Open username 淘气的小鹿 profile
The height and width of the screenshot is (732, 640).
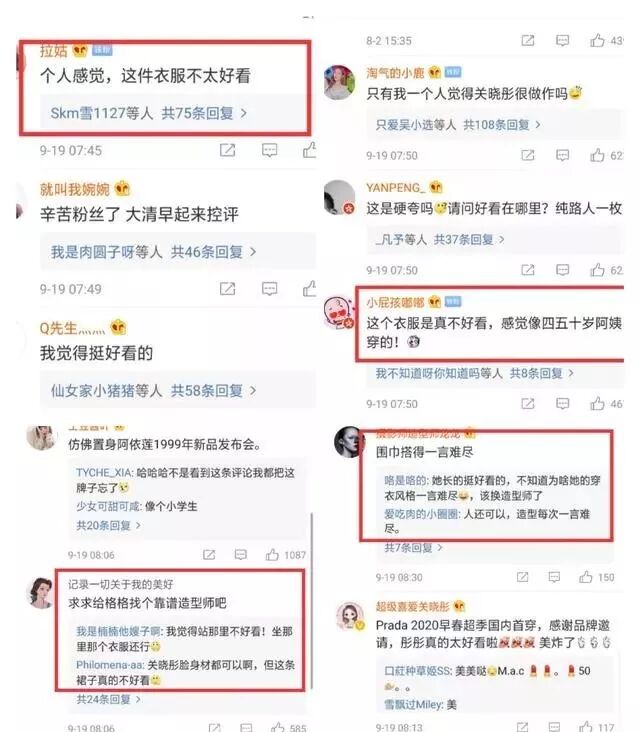click(x=395, y=72)
